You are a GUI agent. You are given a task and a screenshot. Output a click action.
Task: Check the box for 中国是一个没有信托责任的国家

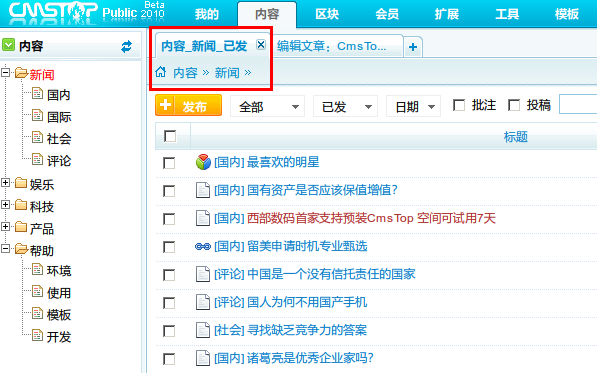(169, 275)
